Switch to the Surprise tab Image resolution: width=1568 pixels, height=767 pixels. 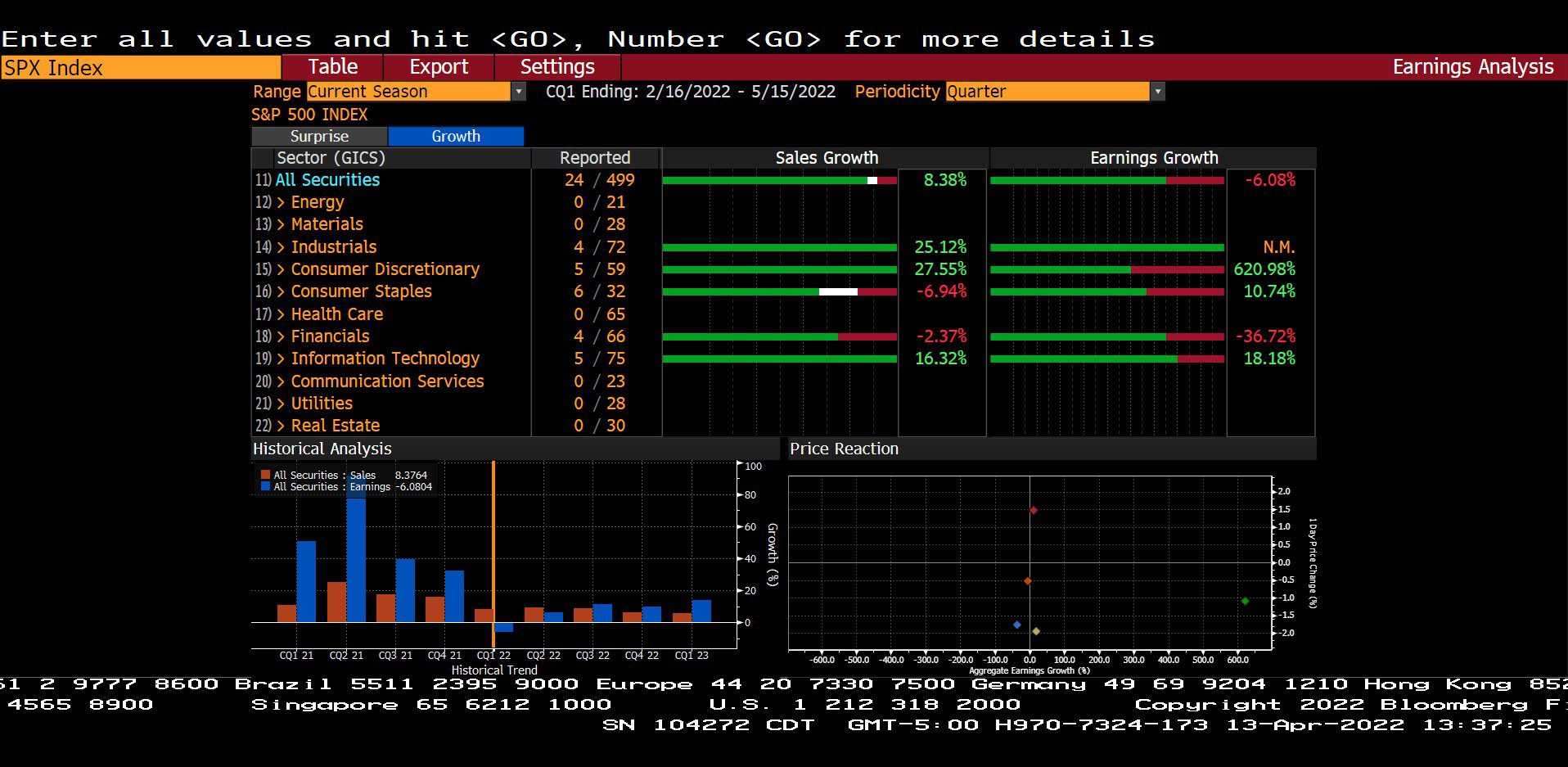pyautogui.click(x=319, y=136)
